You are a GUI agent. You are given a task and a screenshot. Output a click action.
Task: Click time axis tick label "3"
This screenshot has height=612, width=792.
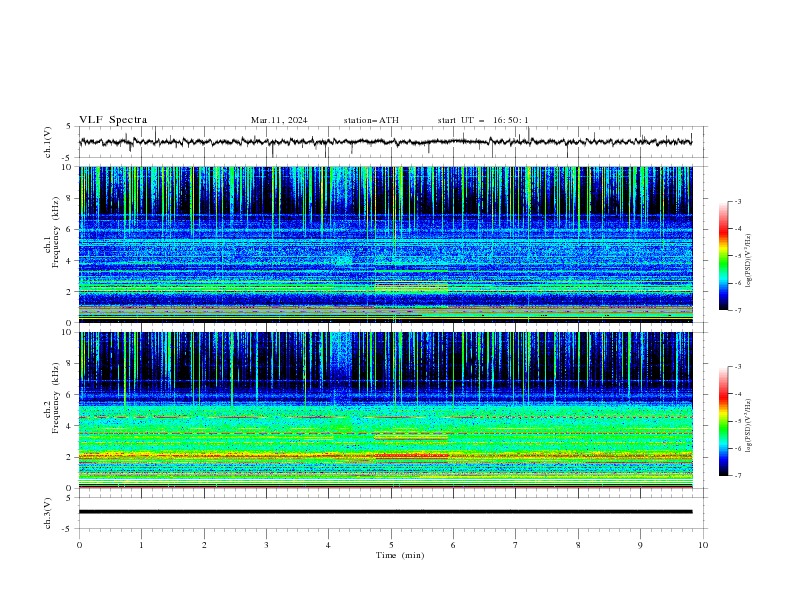(x=266, y=545)
